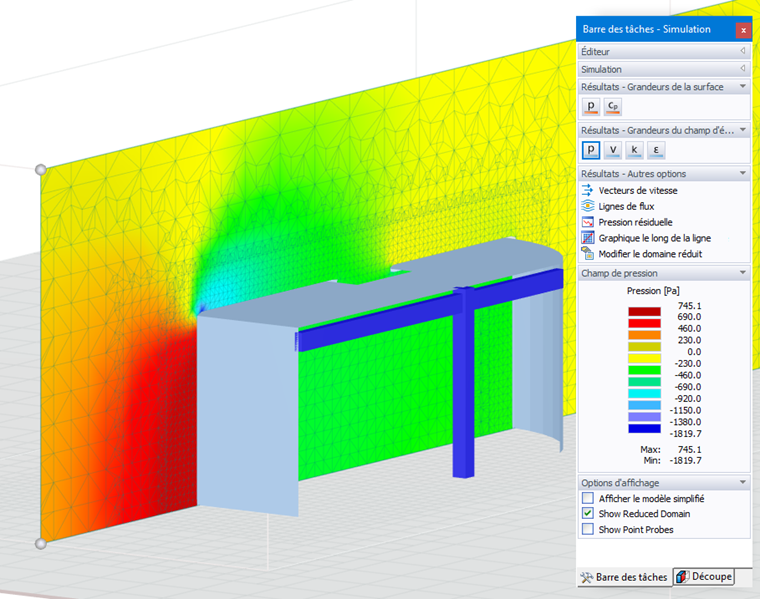Click the cube icon on Découpe tab
The height and width of the screenshot is (599, 760).
point(682,576)
